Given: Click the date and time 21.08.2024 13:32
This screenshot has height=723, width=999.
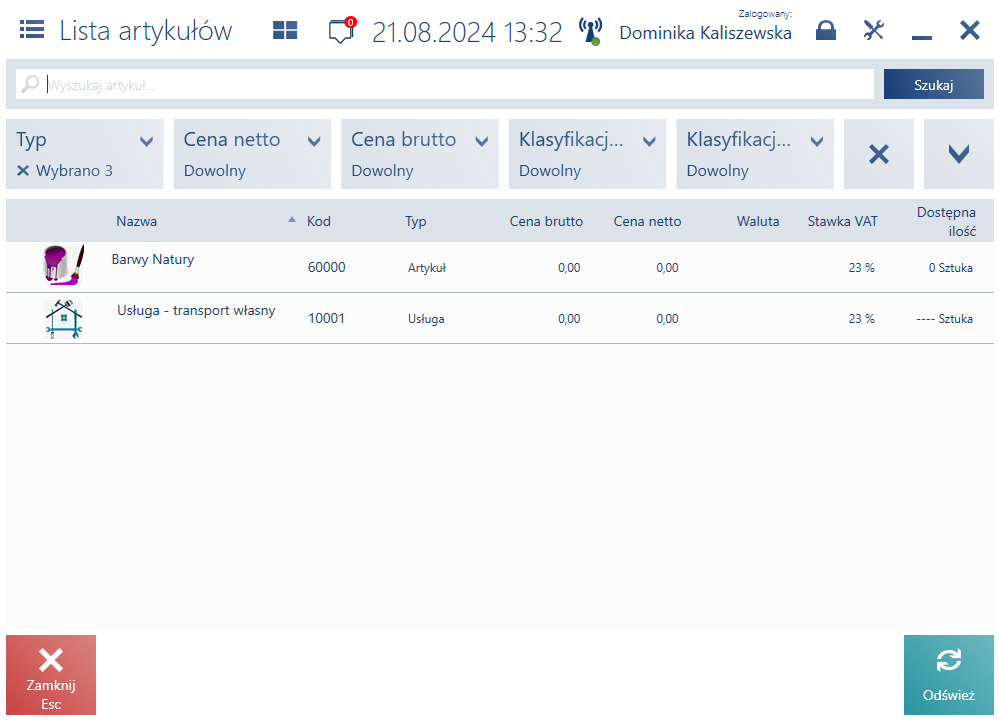Looking at the screenshot, I should click(467, 32).
